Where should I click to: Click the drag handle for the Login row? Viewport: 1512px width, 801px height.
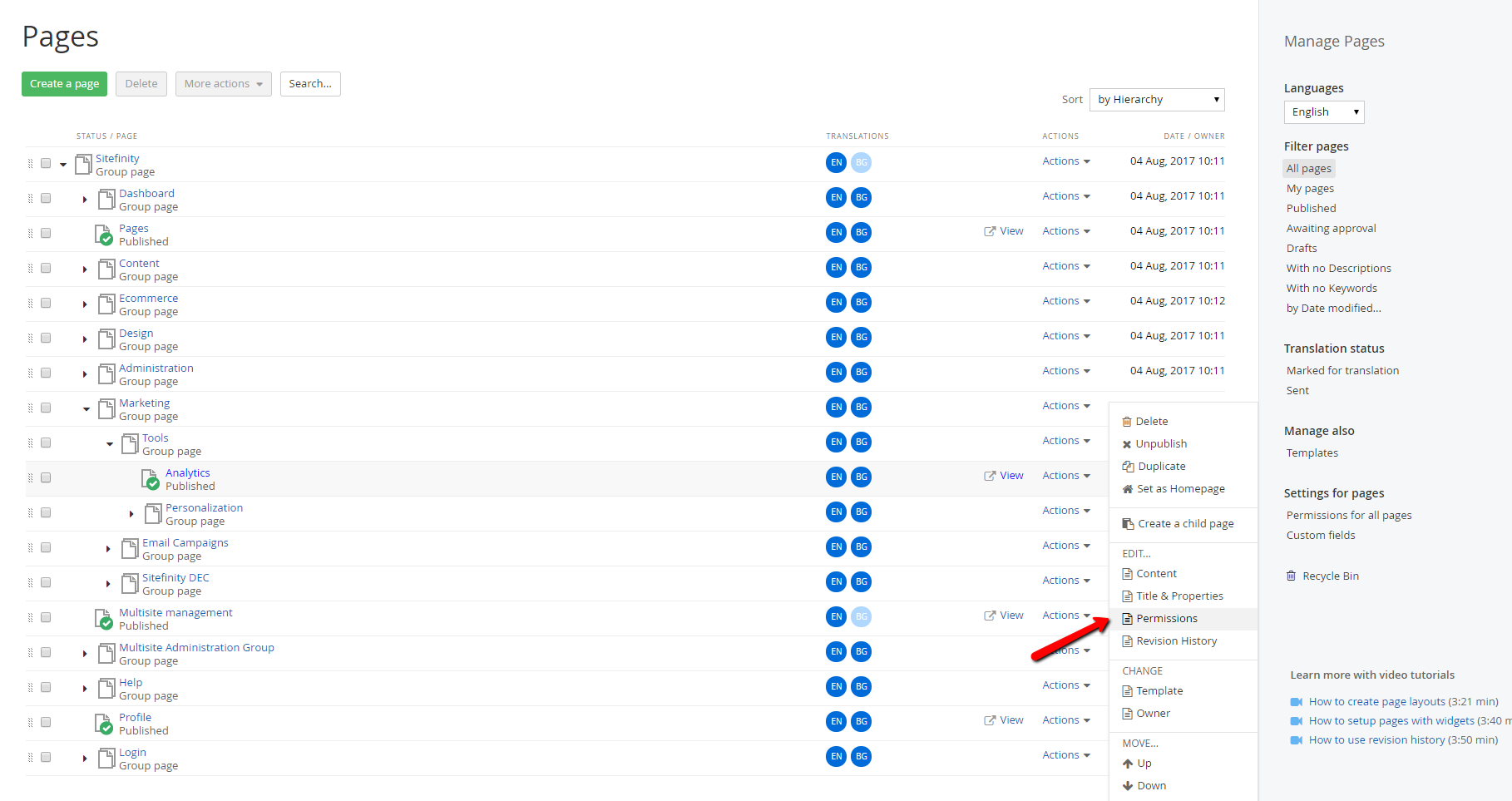click(31, 758)
